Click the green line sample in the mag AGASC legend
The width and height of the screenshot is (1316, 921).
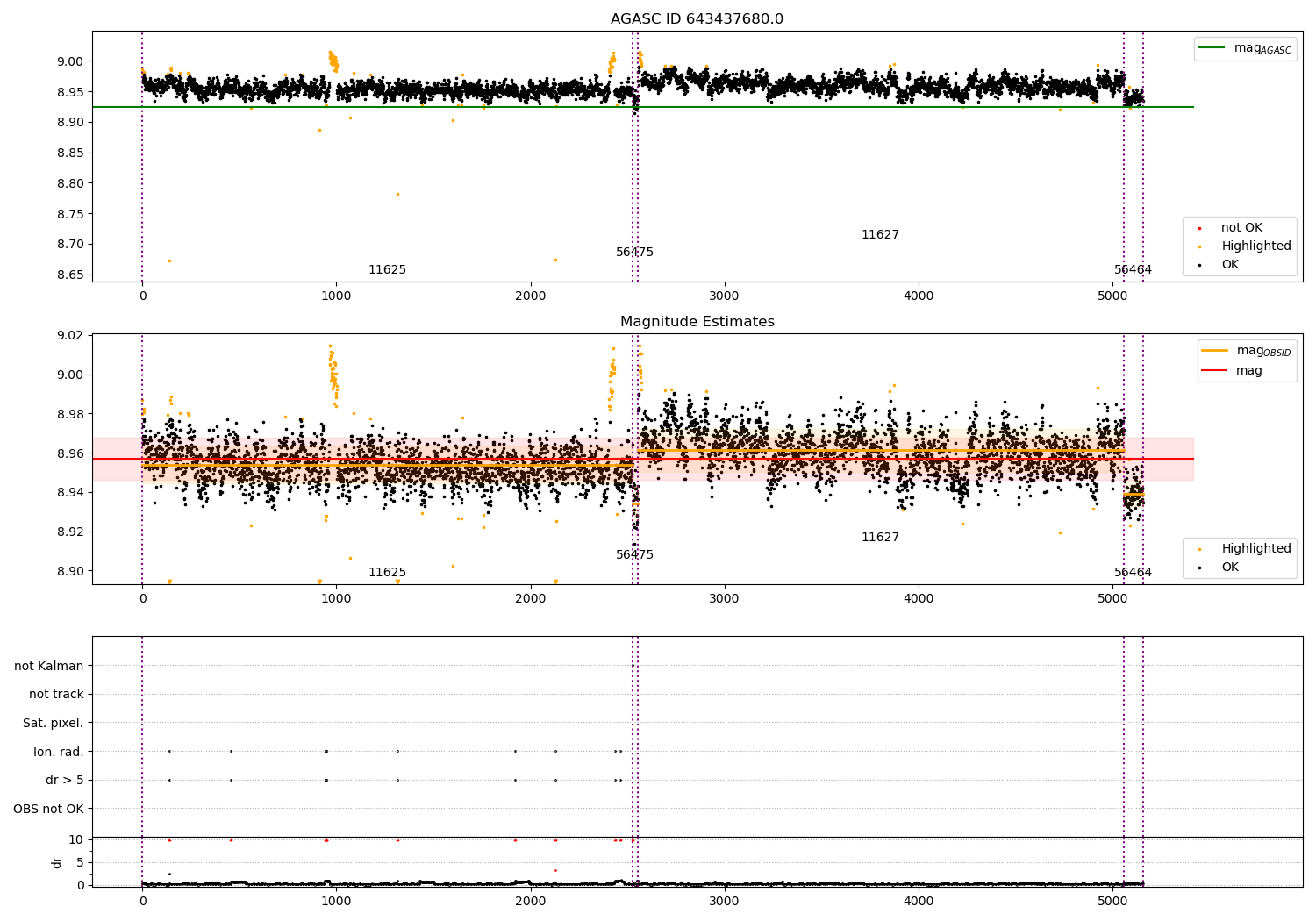pyautogui.click(x=1212, y=48)
